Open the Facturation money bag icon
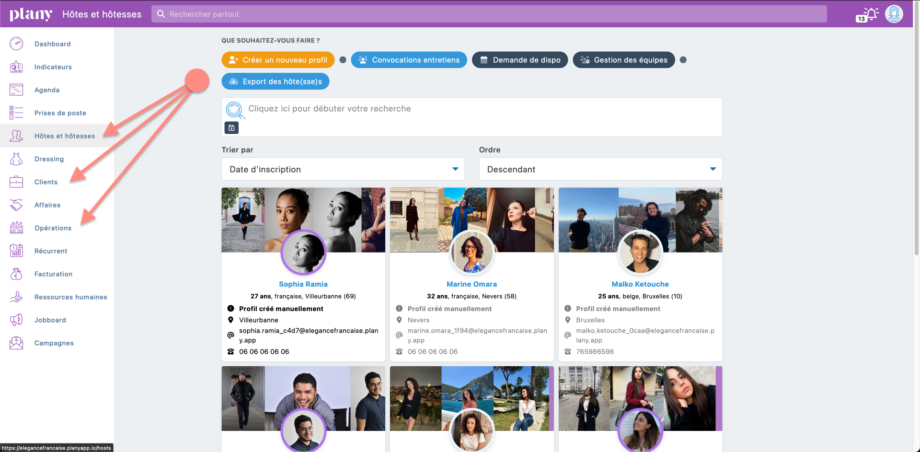The width and height of the screenshot is (920, 452). tap(16, 274)
